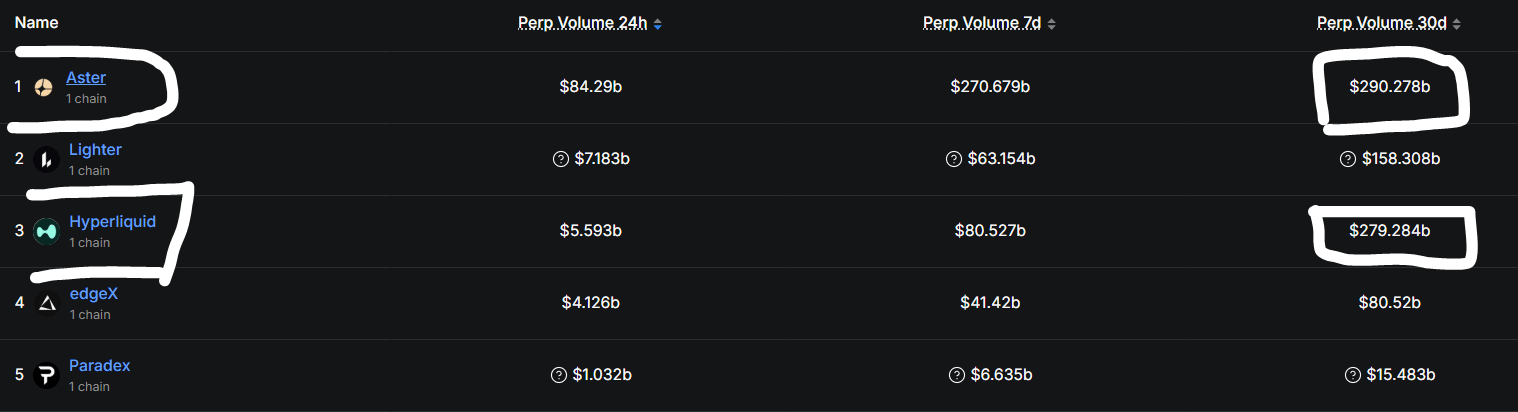Viewport: 1518px width, 412px height.
Task: Open the Paradex protocol link
Action: point(99,366)
